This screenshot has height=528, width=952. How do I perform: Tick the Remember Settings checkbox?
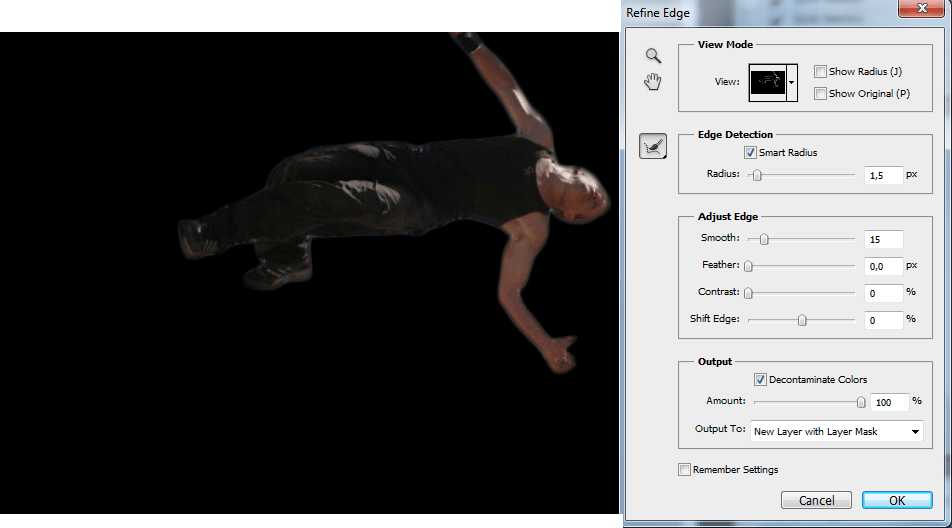coord(684,470)
